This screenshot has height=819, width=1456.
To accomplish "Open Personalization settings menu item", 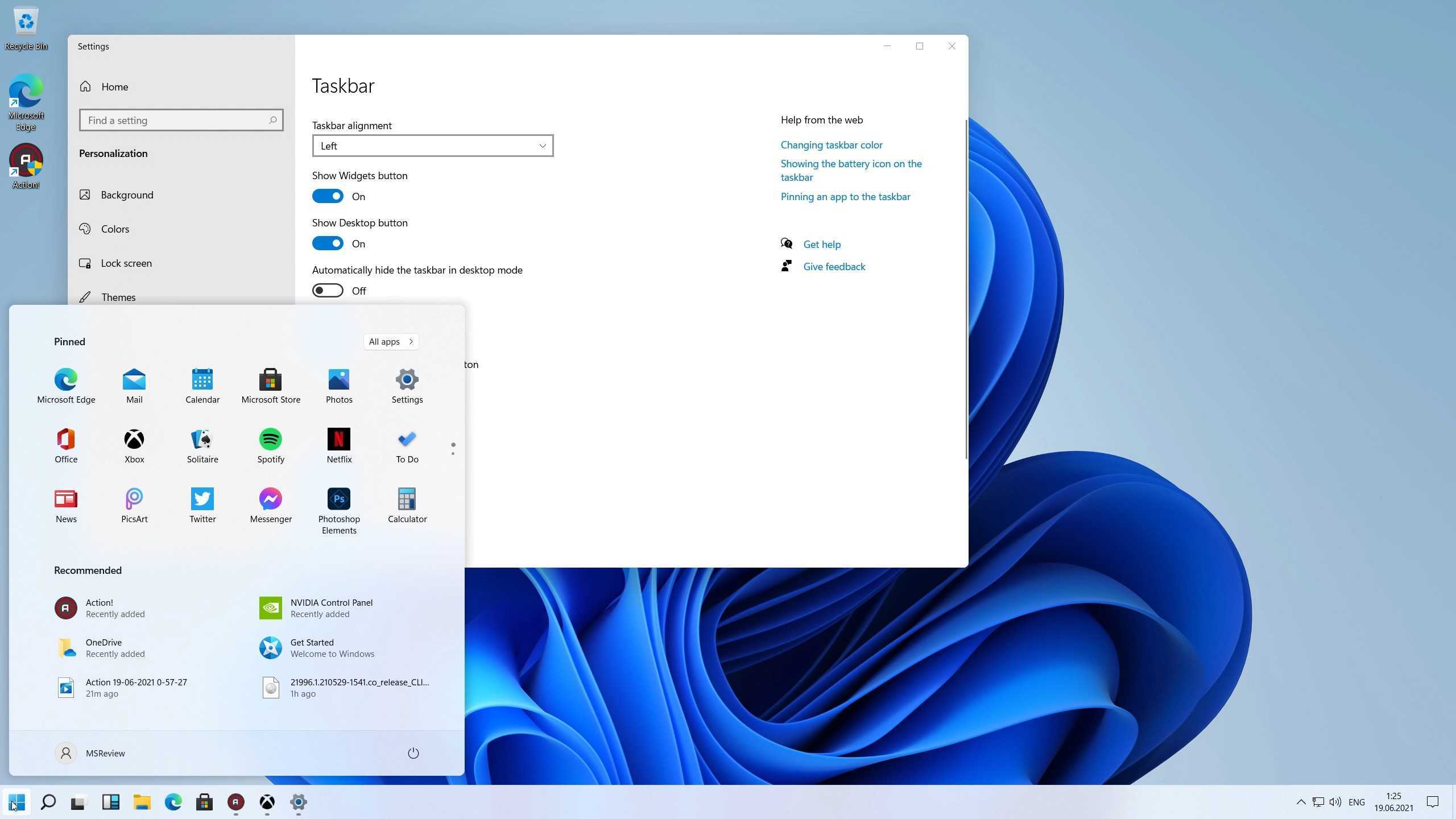I will tap(113, 153).
